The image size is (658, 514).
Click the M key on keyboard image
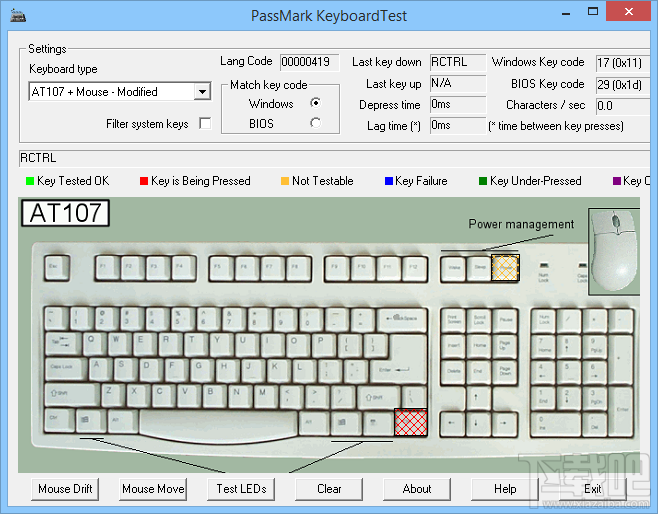point(266,395)
